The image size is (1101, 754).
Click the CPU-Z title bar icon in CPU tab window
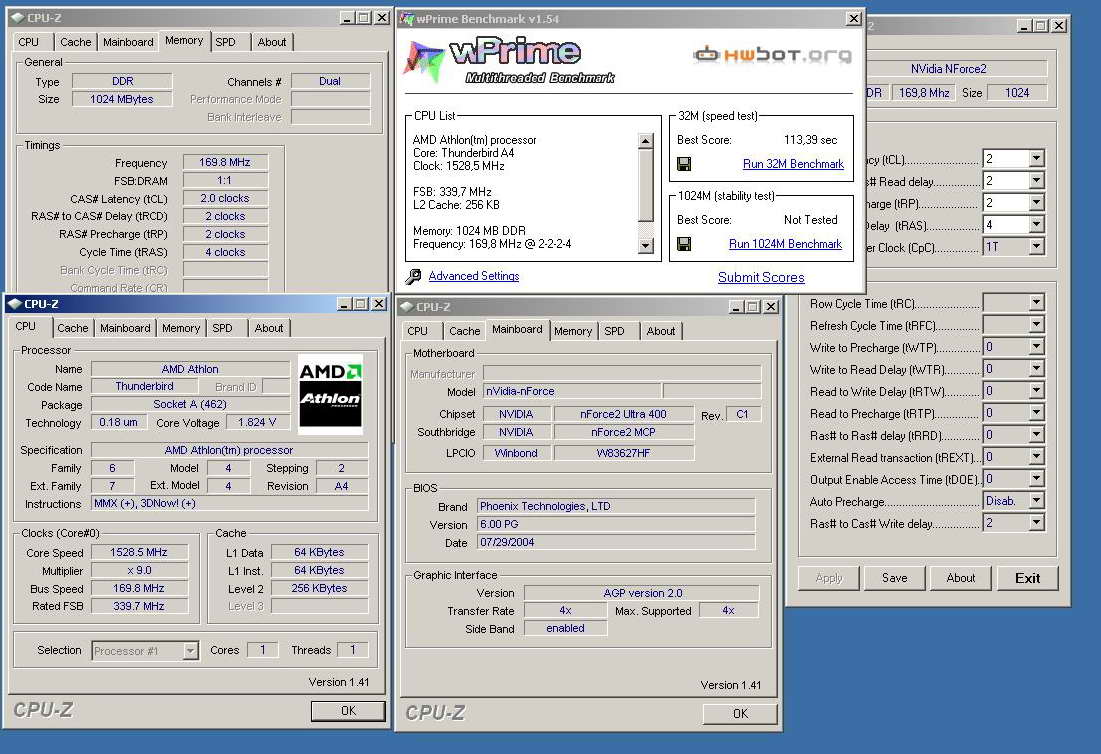(x=14, y=304)
